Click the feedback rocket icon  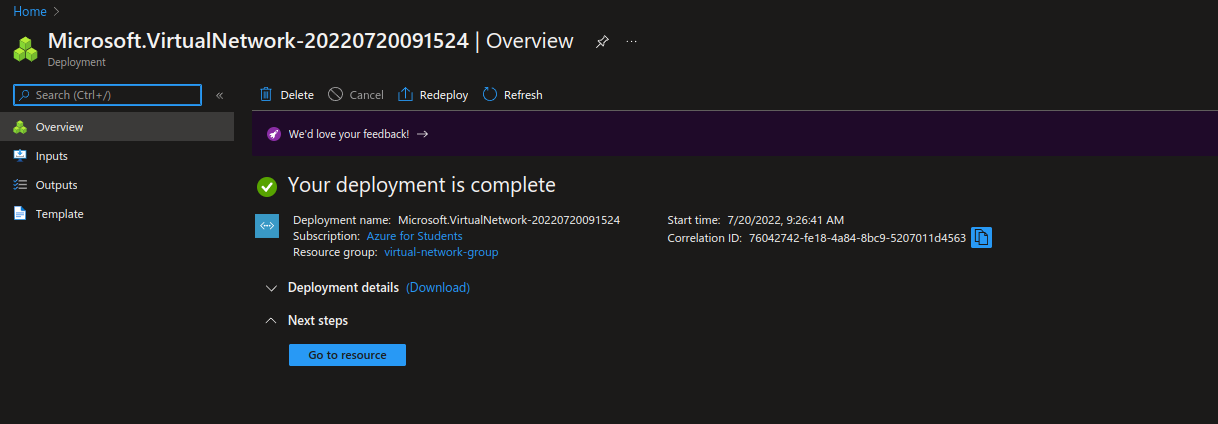(x=273, y=134)
